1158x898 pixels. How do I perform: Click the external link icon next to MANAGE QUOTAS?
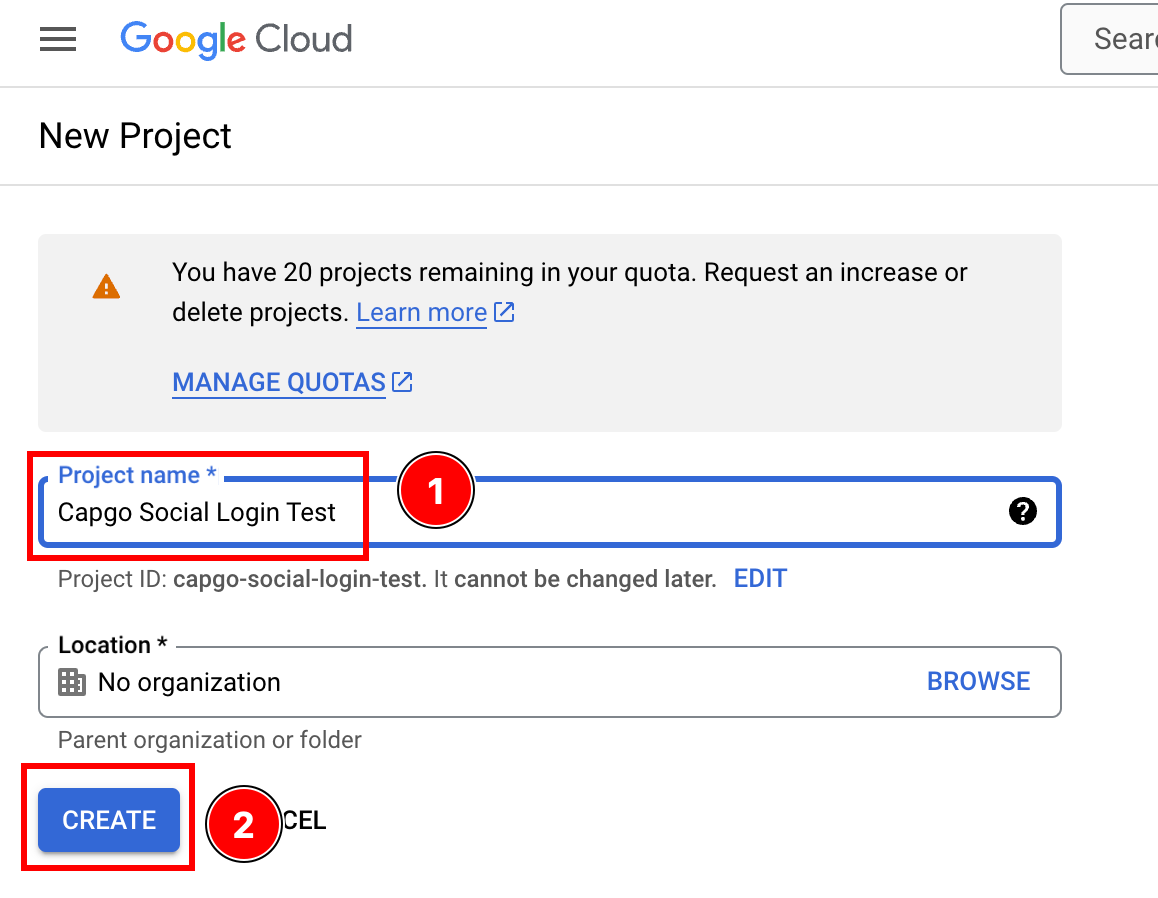[x=402, y=381]
